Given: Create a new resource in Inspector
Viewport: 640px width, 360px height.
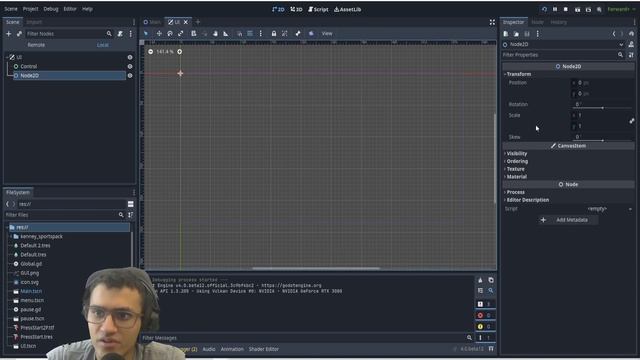Looking at the screenshot, I should (x=506, y=34).
